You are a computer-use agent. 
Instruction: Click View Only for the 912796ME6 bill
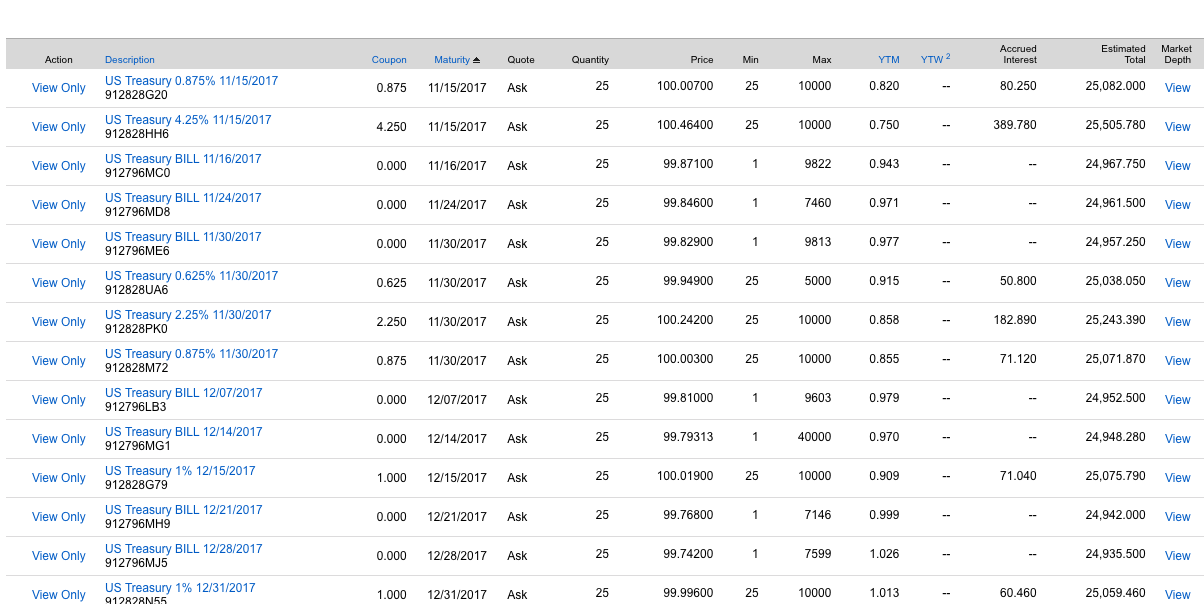pyautogui.click(x=59, y=244)
